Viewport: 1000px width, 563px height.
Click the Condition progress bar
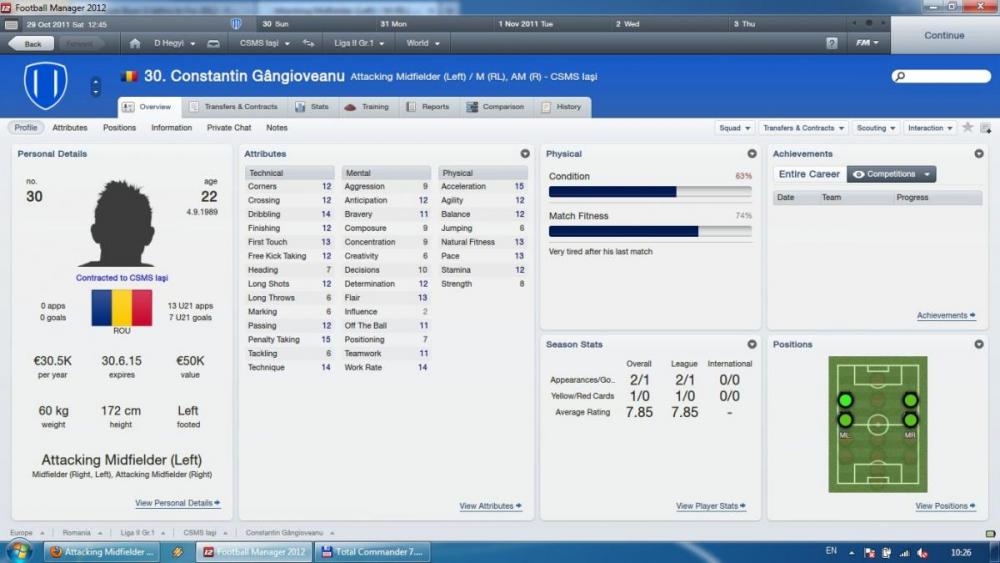[x=650, y=192]
